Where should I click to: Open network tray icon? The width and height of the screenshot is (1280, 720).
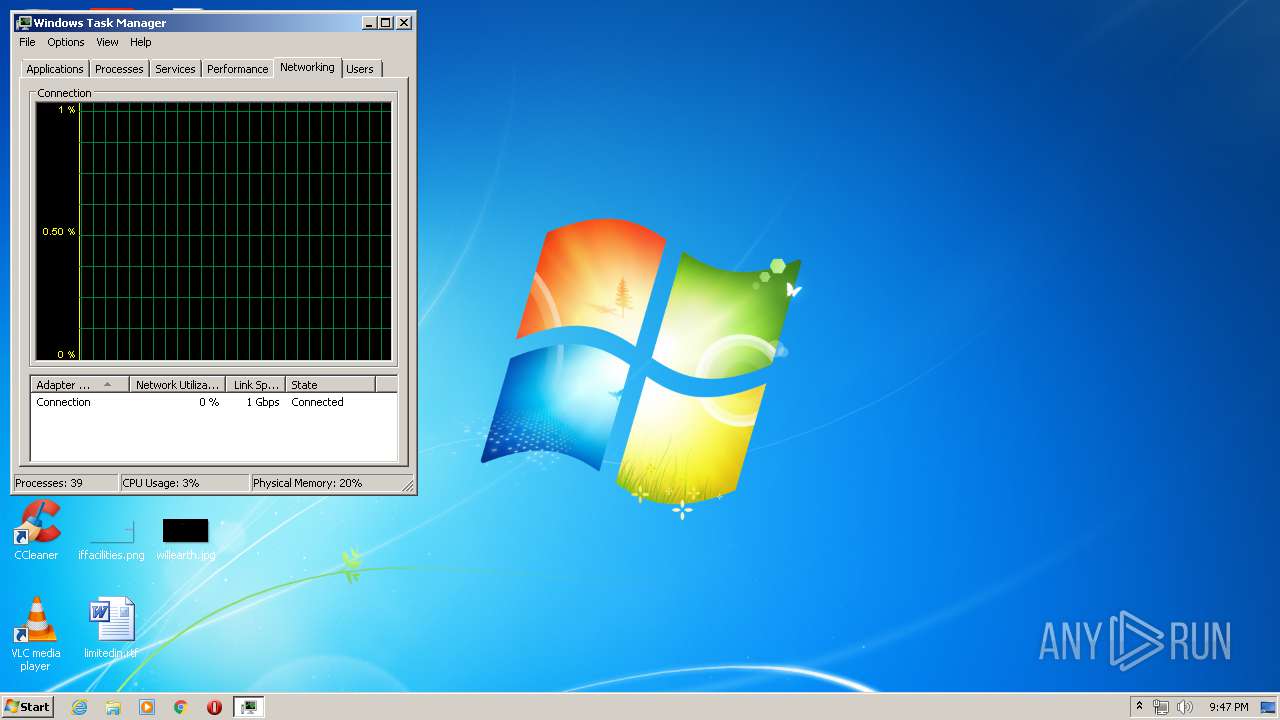click(x=1161, y=707)
